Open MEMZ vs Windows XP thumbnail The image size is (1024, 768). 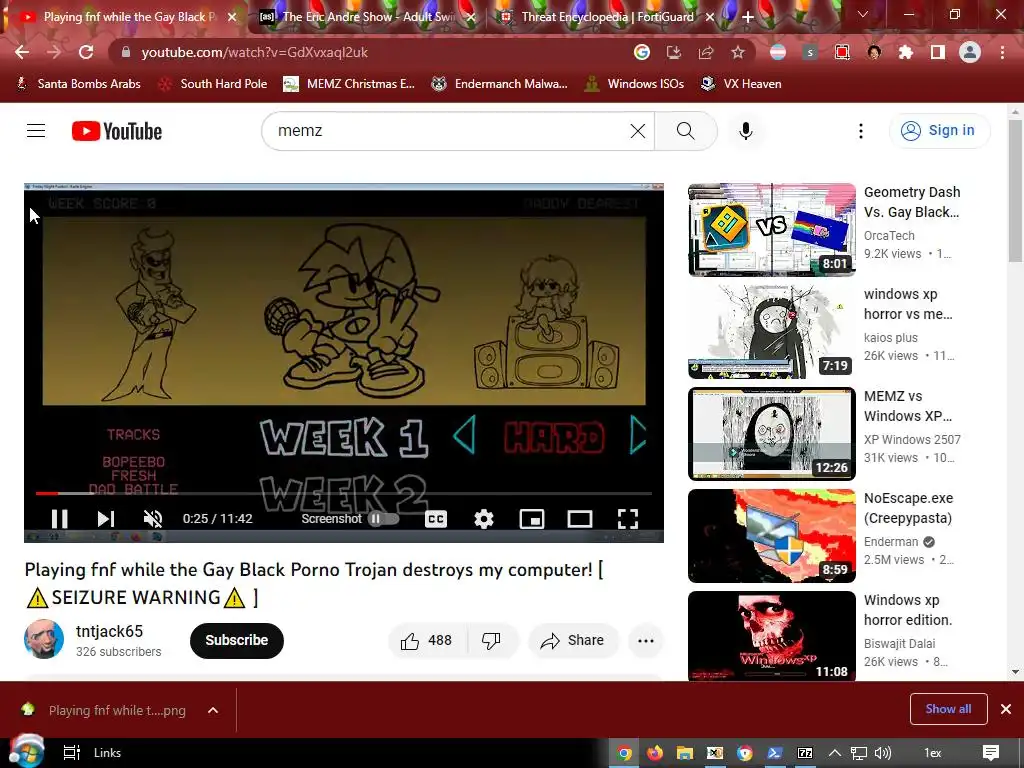pyautogui.click(x=771, y=434)
